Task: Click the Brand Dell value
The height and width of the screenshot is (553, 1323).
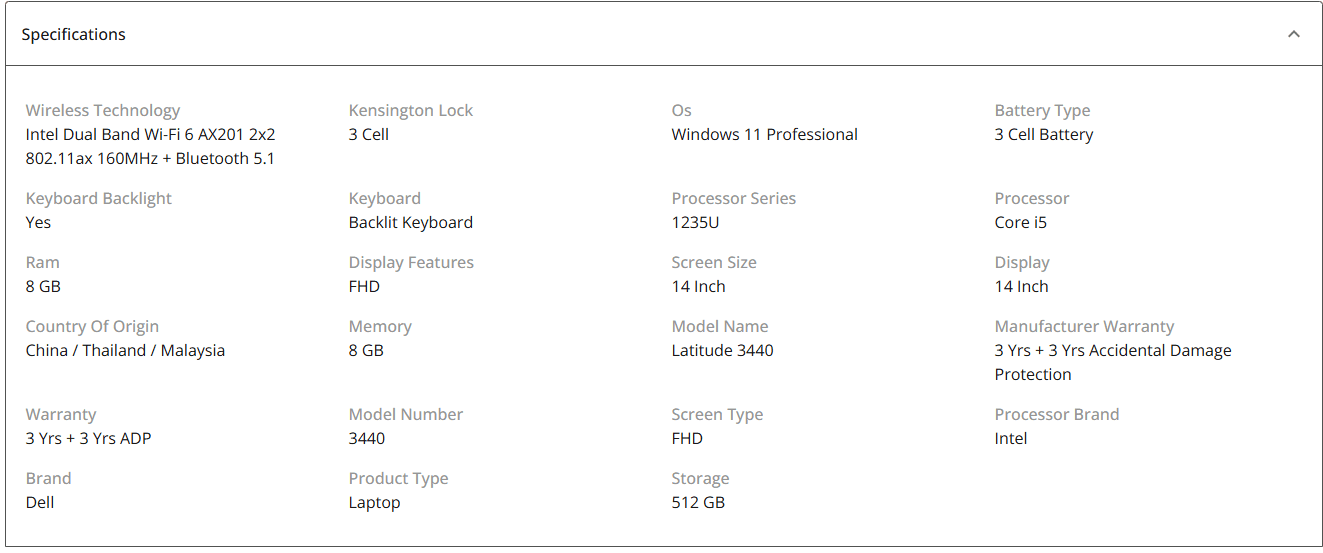Action: [x=40, y=502]
